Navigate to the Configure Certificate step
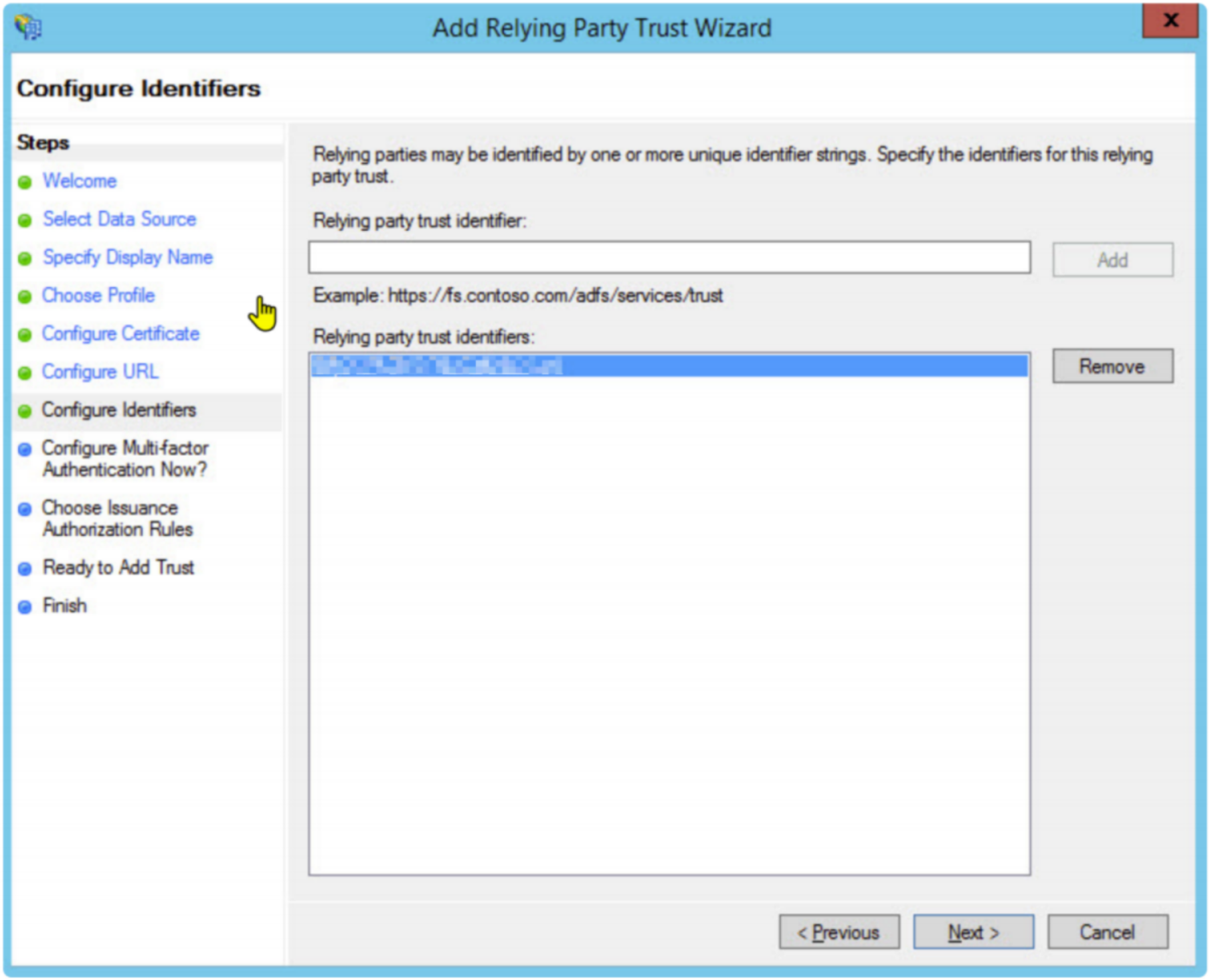 [121, 335]
